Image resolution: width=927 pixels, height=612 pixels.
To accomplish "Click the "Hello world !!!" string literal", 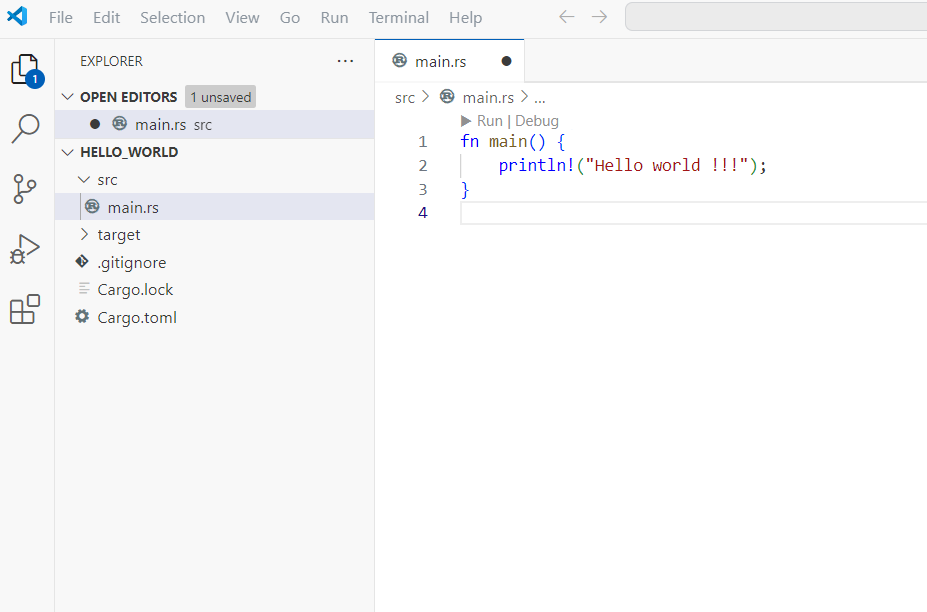I will pos(667,165).
